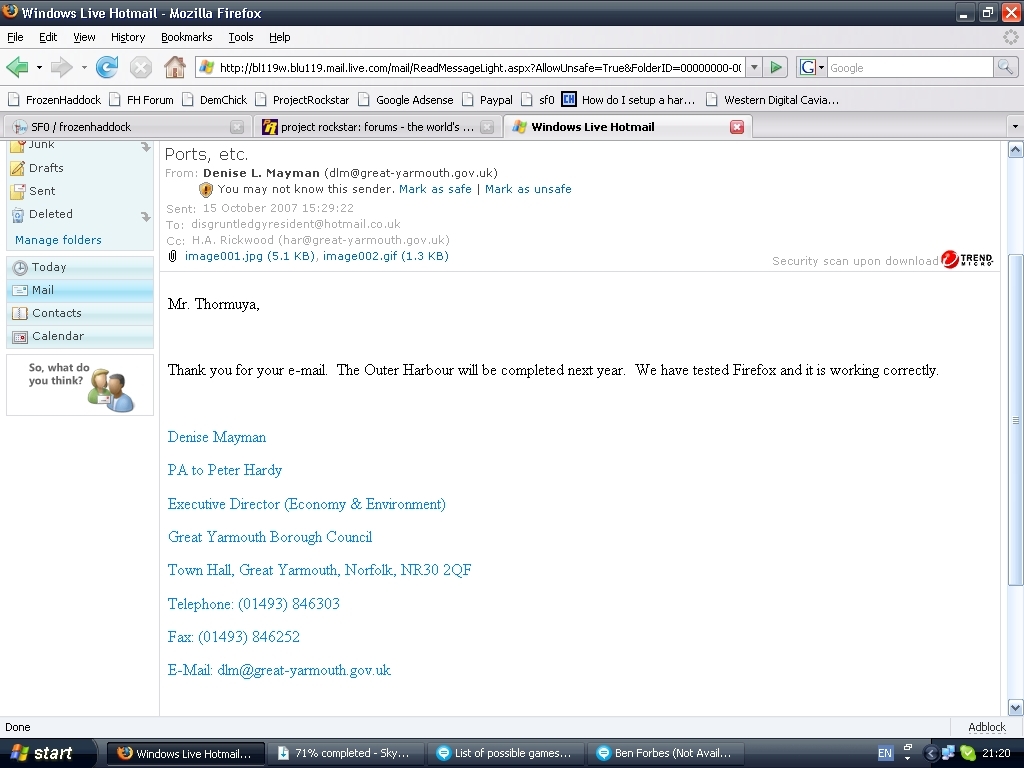Open the DemChick bookmark
The width and height of the screenshot is (1024, 768).
(x=215, y=100)
